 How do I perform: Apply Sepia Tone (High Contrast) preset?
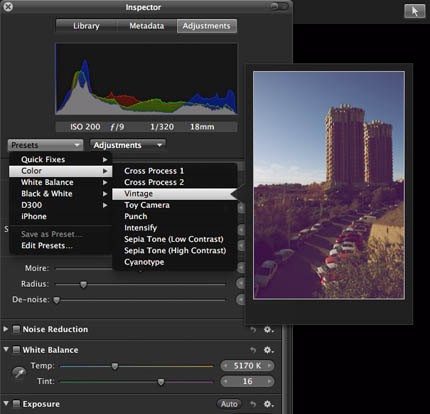point(175,250)
